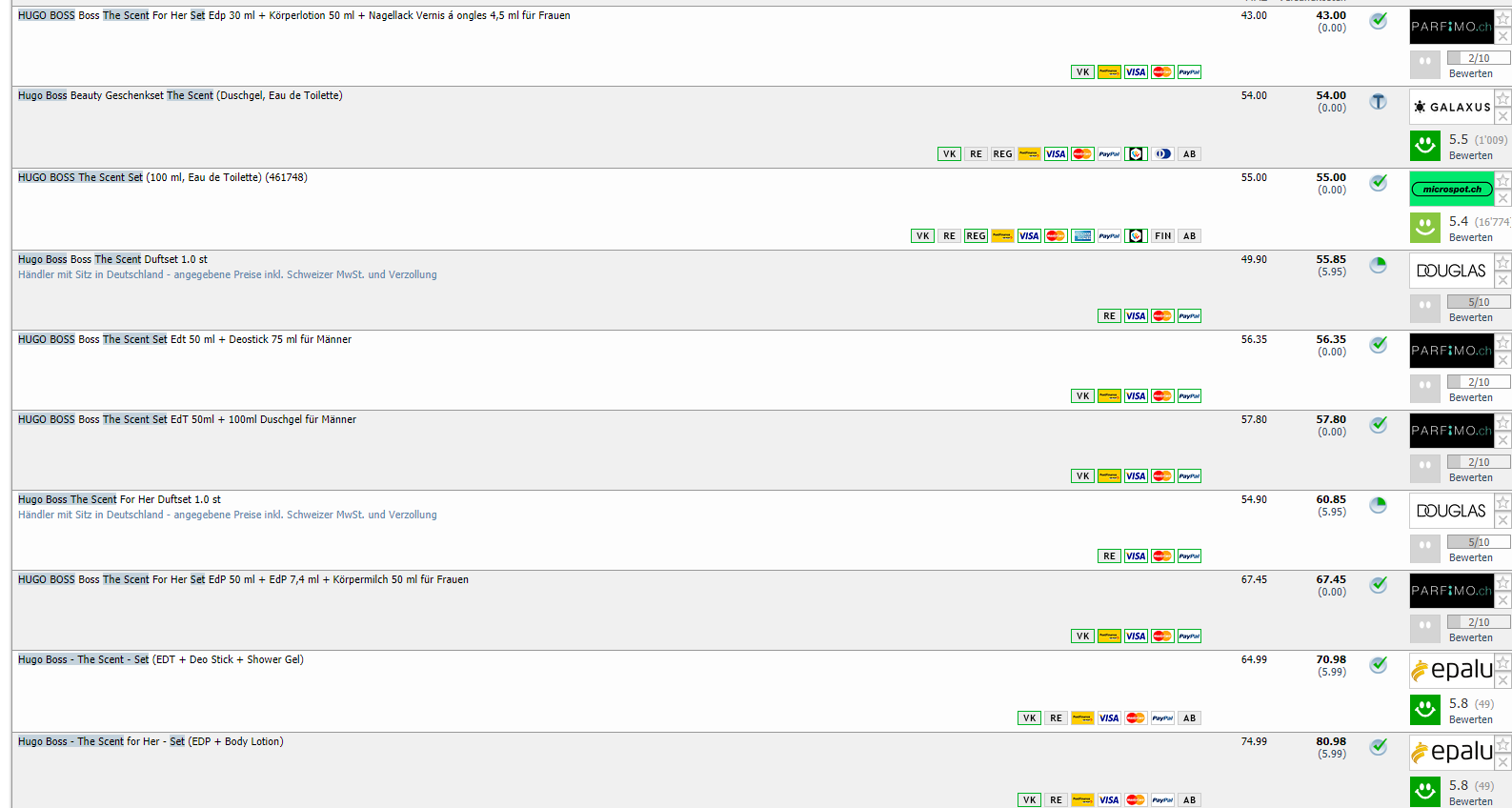
Task: Open the Galaxus shop logo
Action: 1451,107
